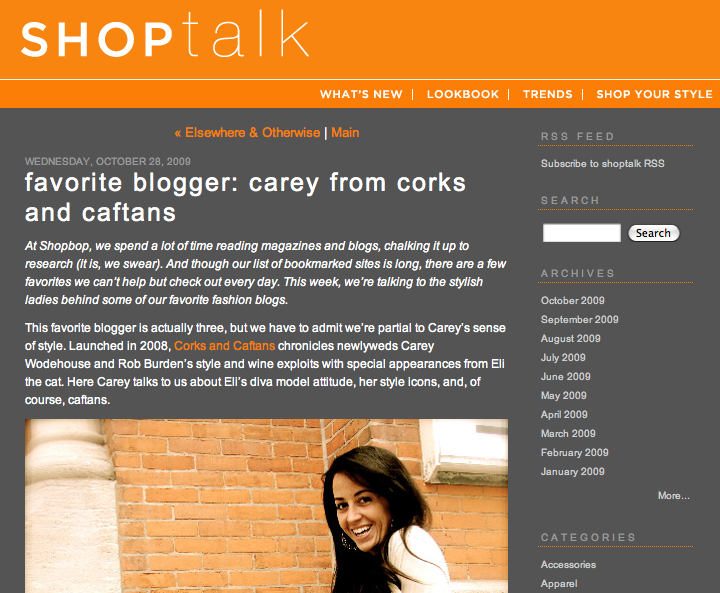
Task: Follow the Corks and Caftans link
Action: point(225,346)
